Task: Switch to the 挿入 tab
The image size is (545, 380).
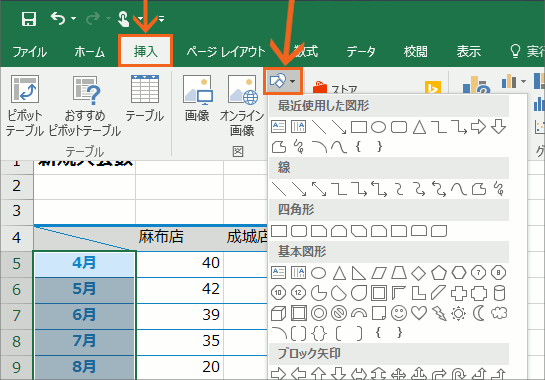Action: coord(146,51)
